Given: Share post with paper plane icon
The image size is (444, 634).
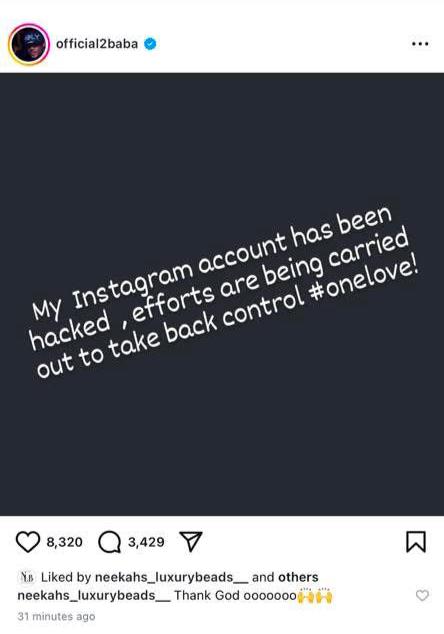Looking at the screenshot, I should point(190,541).
